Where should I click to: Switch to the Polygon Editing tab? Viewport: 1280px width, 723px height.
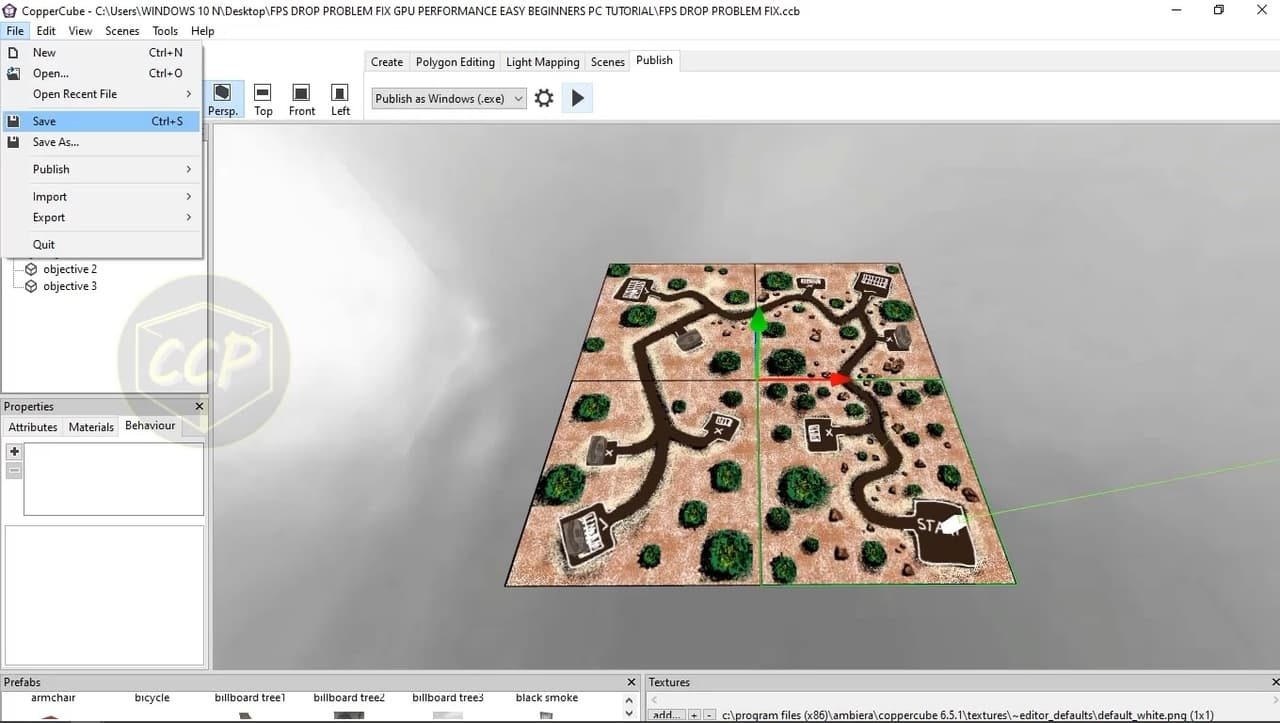[x=455, y=62]
